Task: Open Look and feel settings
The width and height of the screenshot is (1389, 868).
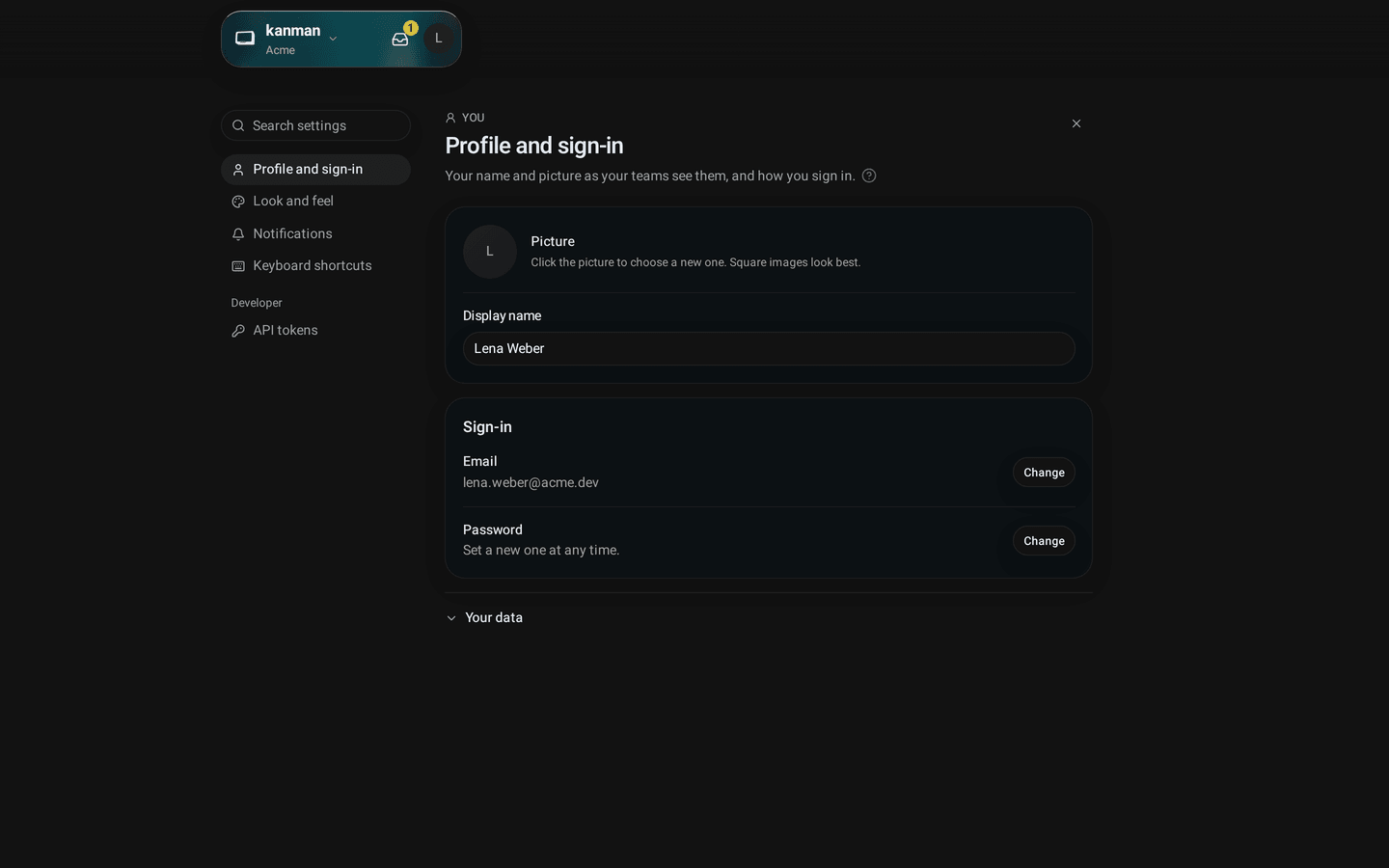Action: [315, 201]
